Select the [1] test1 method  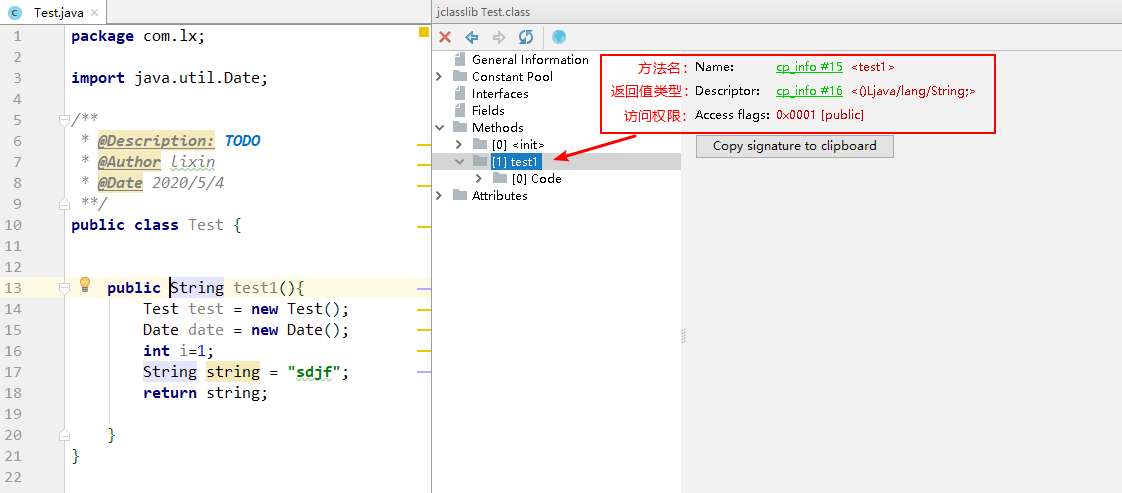point(515,162)
